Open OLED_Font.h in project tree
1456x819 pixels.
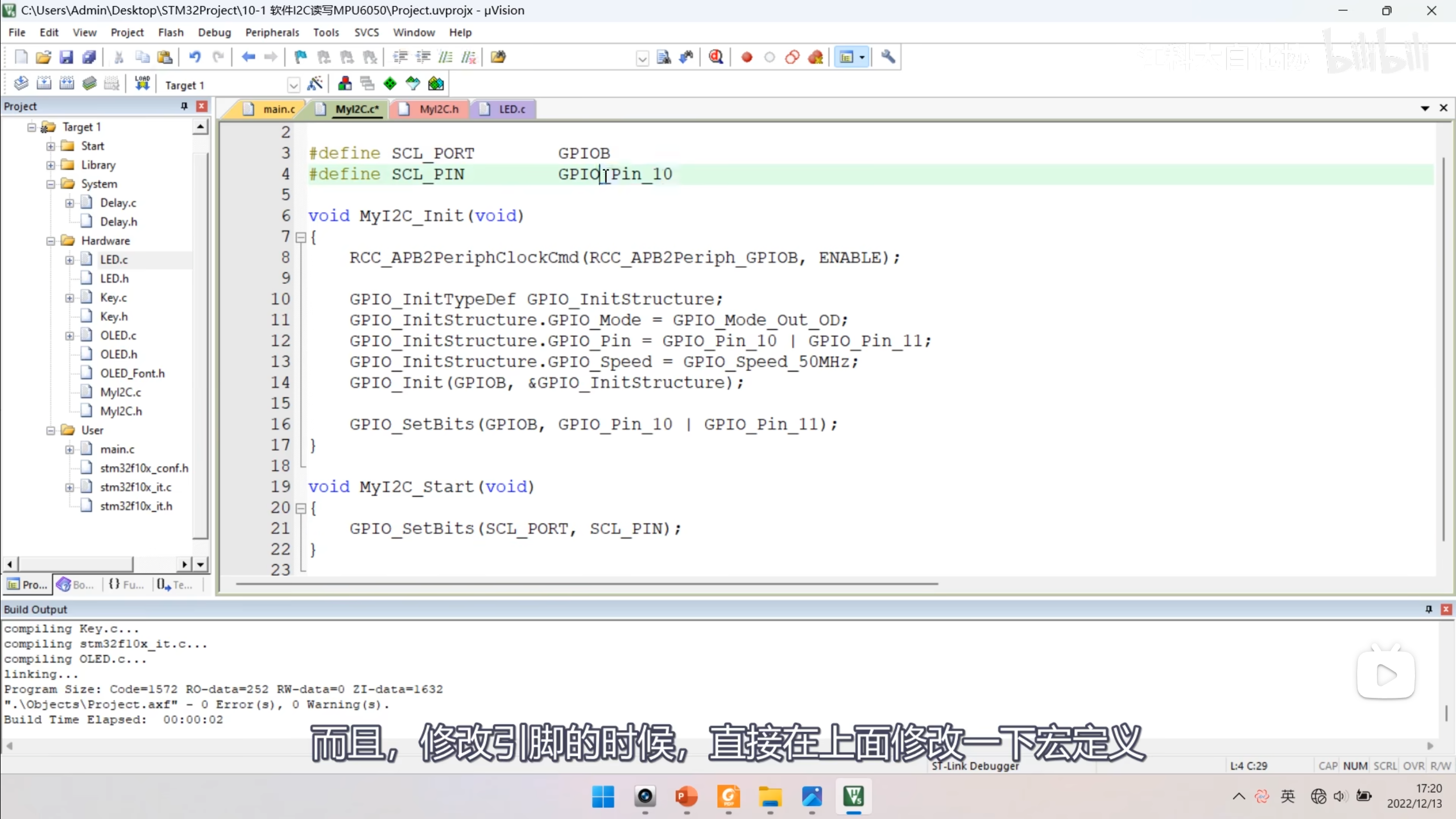click(x=132, y=373)
